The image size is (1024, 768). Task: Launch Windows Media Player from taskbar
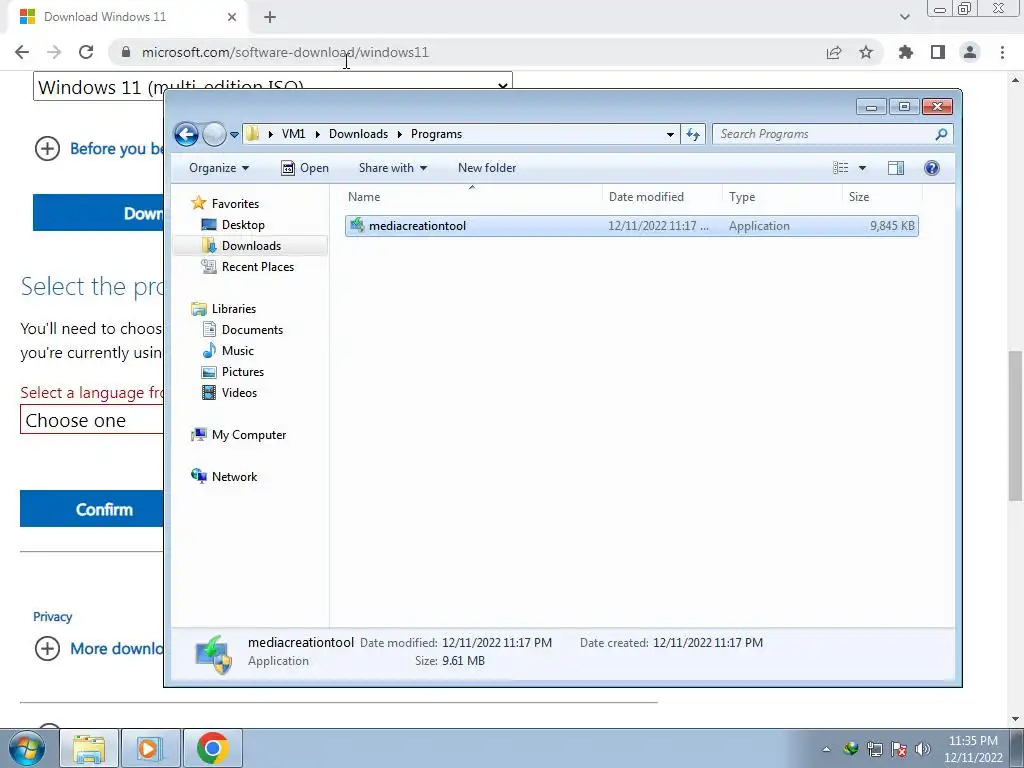[151, 748]
